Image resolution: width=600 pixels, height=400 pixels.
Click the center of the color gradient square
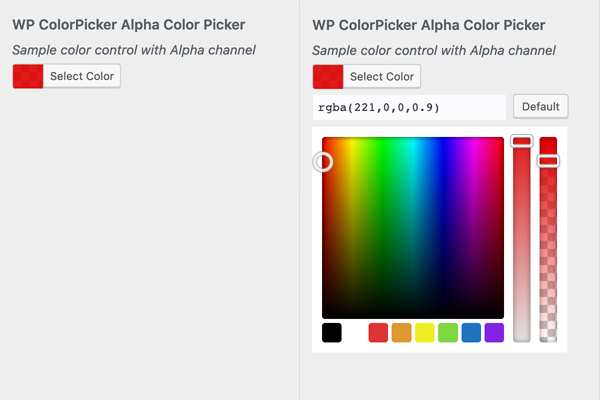413,228
